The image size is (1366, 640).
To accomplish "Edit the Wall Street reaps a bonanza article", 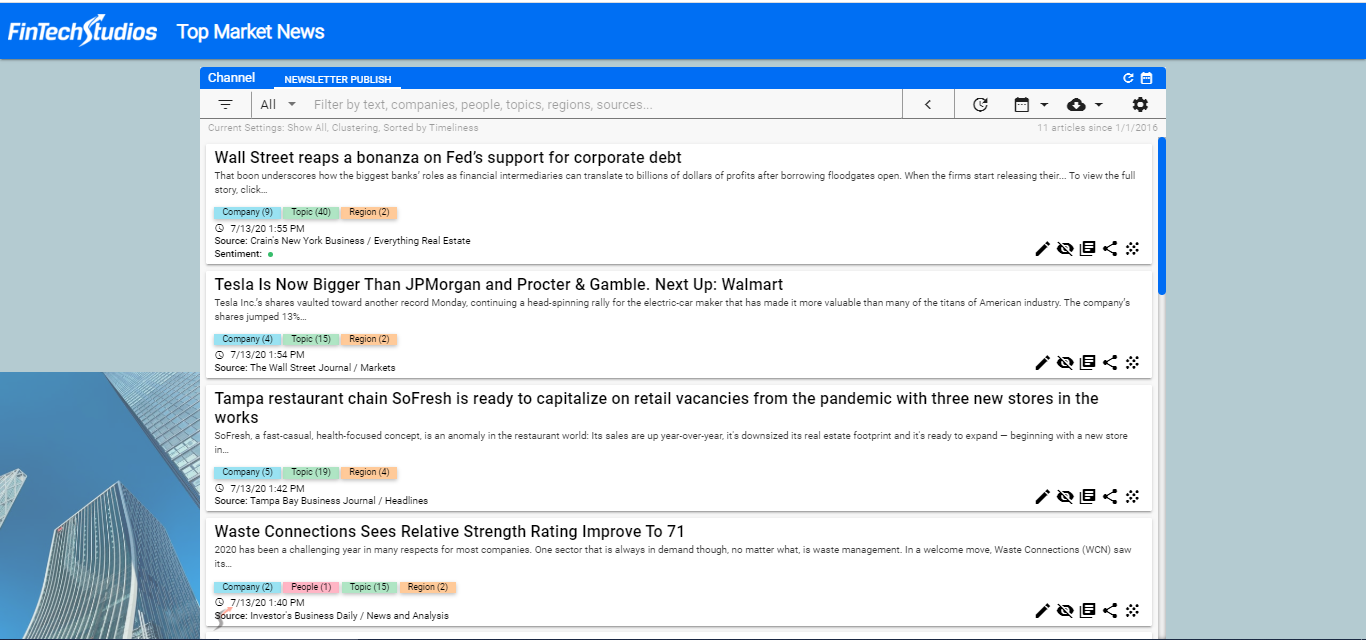I will (1043, 249).
